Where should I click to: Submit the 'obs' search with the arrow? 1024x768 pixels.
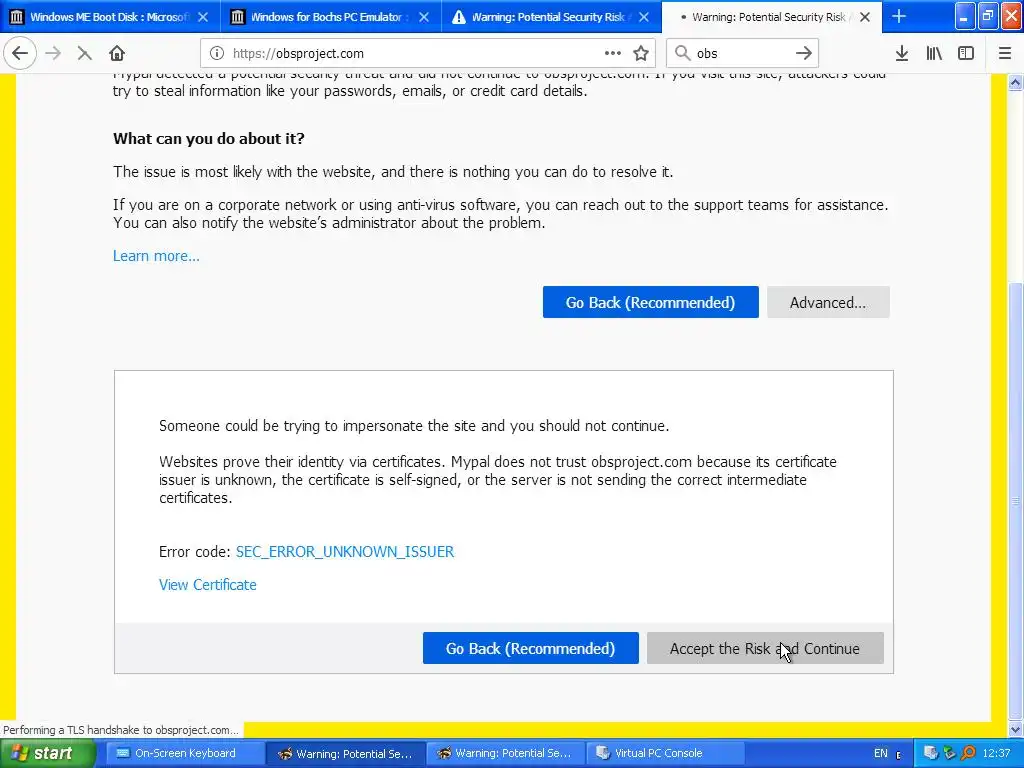click(804, 54)
